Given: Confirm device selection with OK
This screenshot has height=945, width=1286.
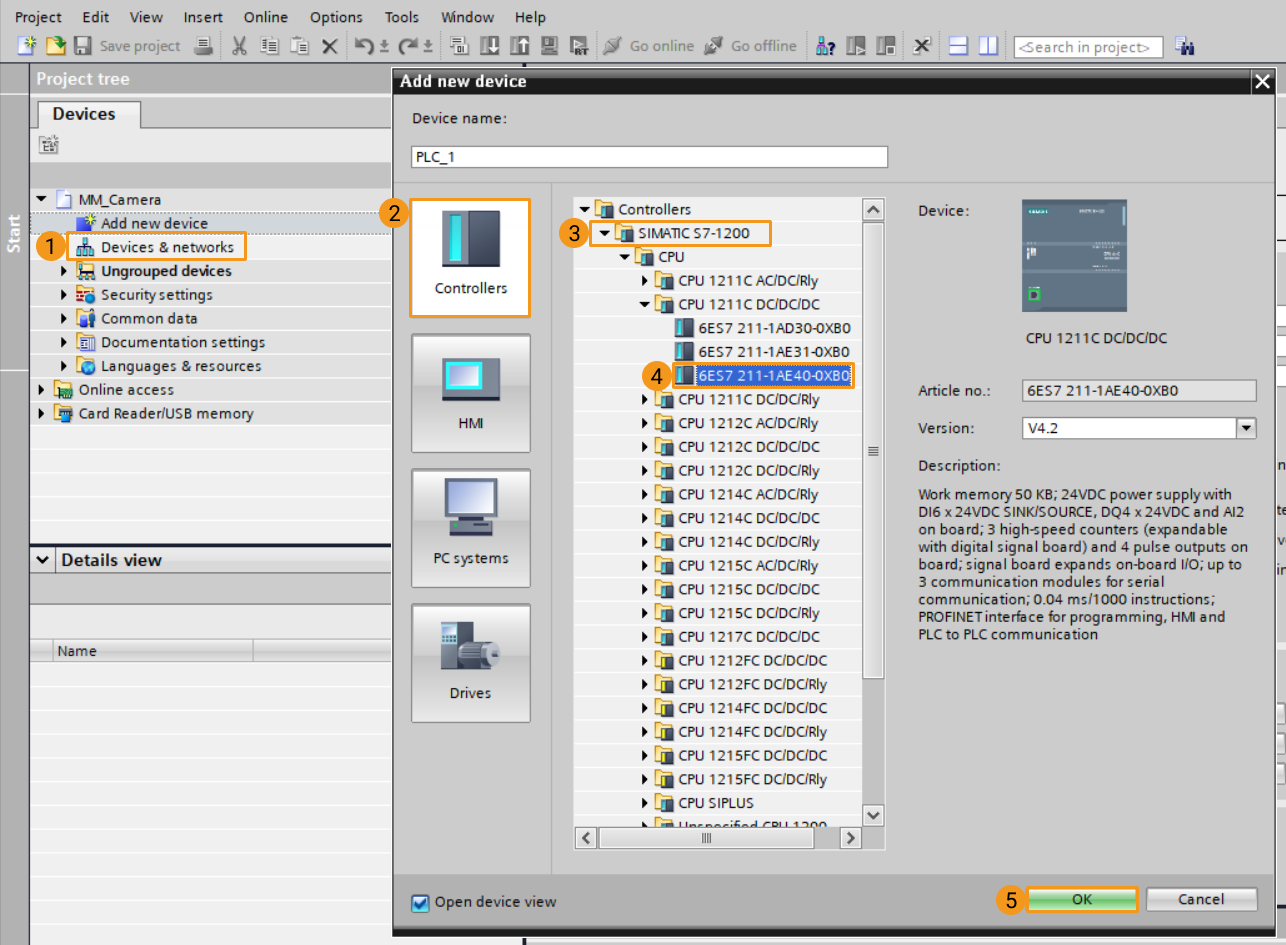Looking at the screenshot, I should click(x=1081, y=899).
